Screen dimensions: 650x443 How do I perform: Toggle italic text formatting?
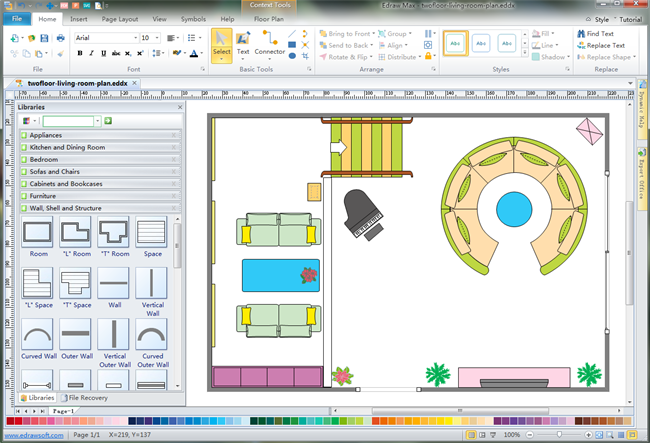tap(92, 53)
